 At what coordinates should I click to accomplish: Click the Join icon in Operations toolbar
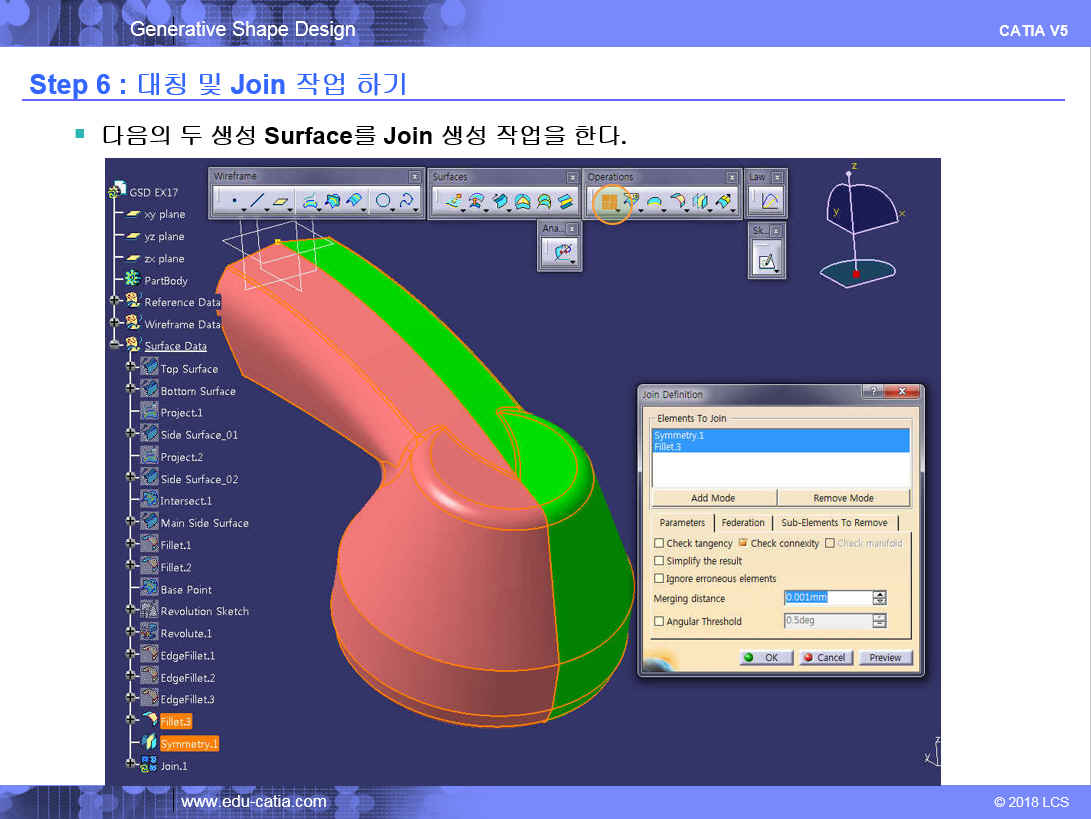click(609, 203)
